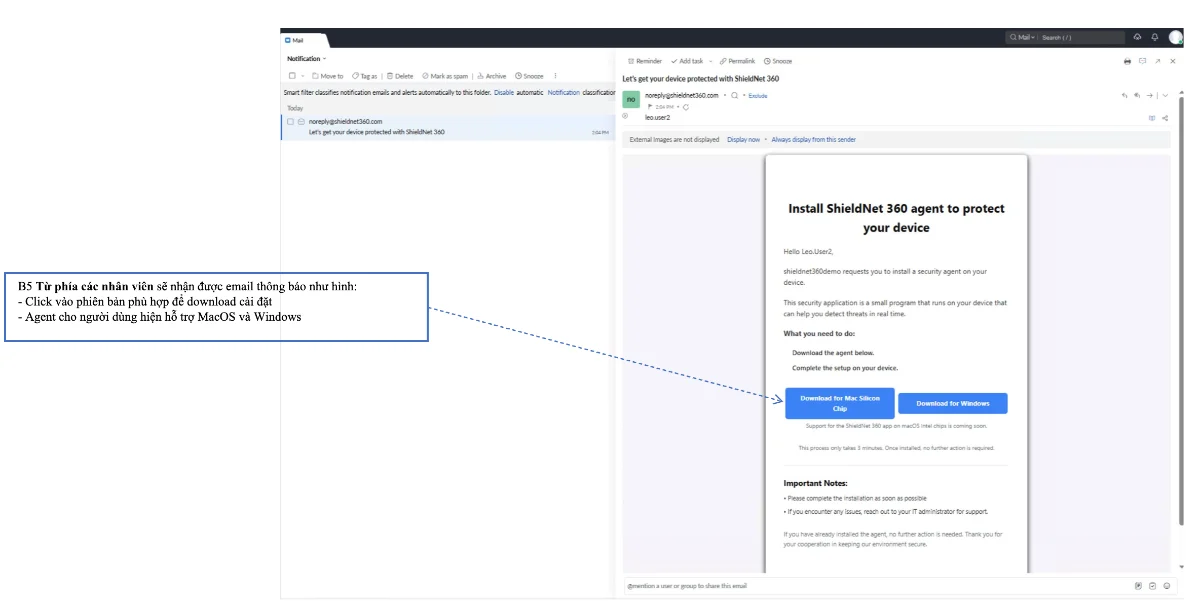
Task: Open the emoji picker in comment bar
Action: [x=1166, y=586]
